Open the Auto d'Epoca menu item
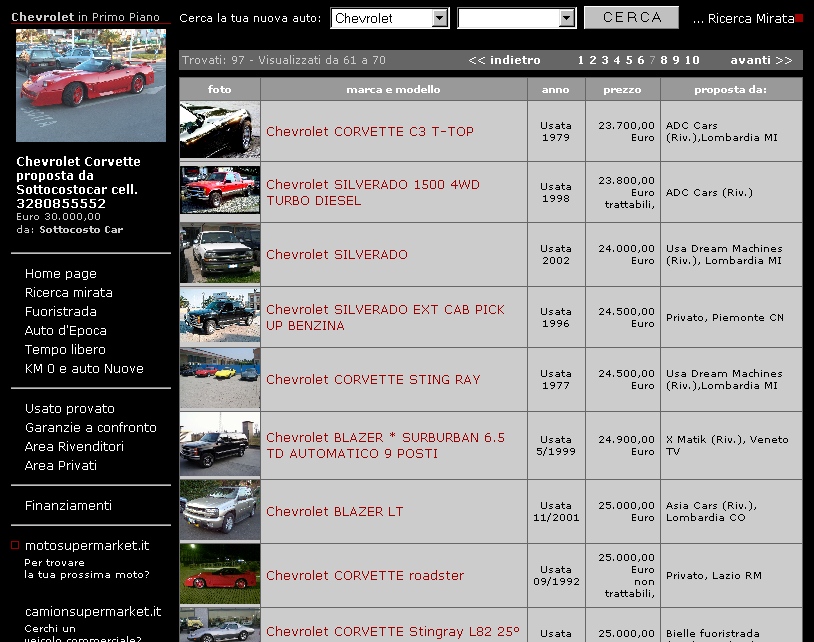This screenshot has height=642, width=814. [65, 331]
